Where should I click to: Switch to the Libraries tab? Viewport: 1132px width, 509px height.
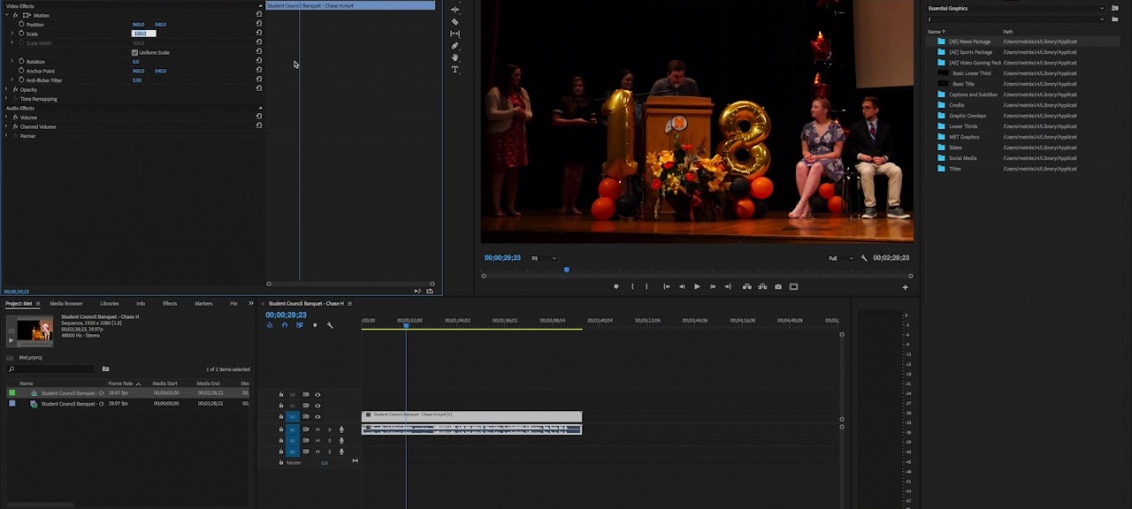[x=110, y=303]
